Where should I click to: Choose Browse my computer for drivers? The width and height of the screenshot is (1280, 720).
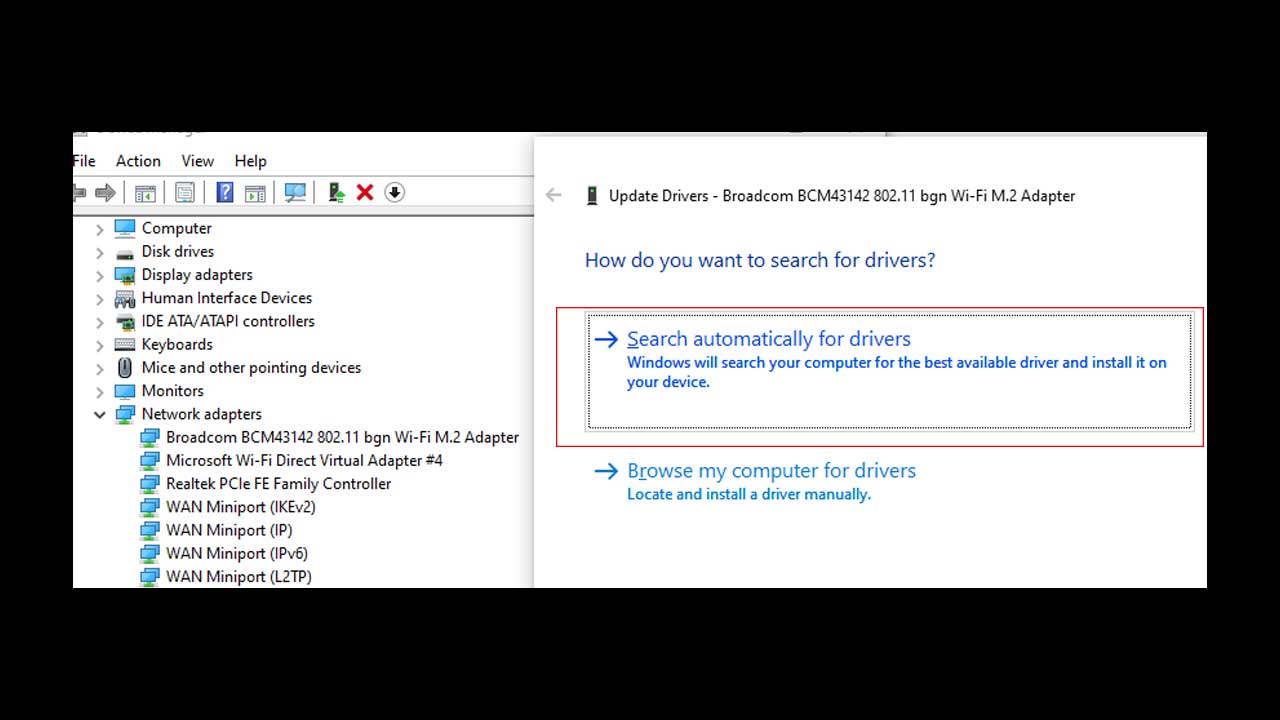tap(772, 470)
